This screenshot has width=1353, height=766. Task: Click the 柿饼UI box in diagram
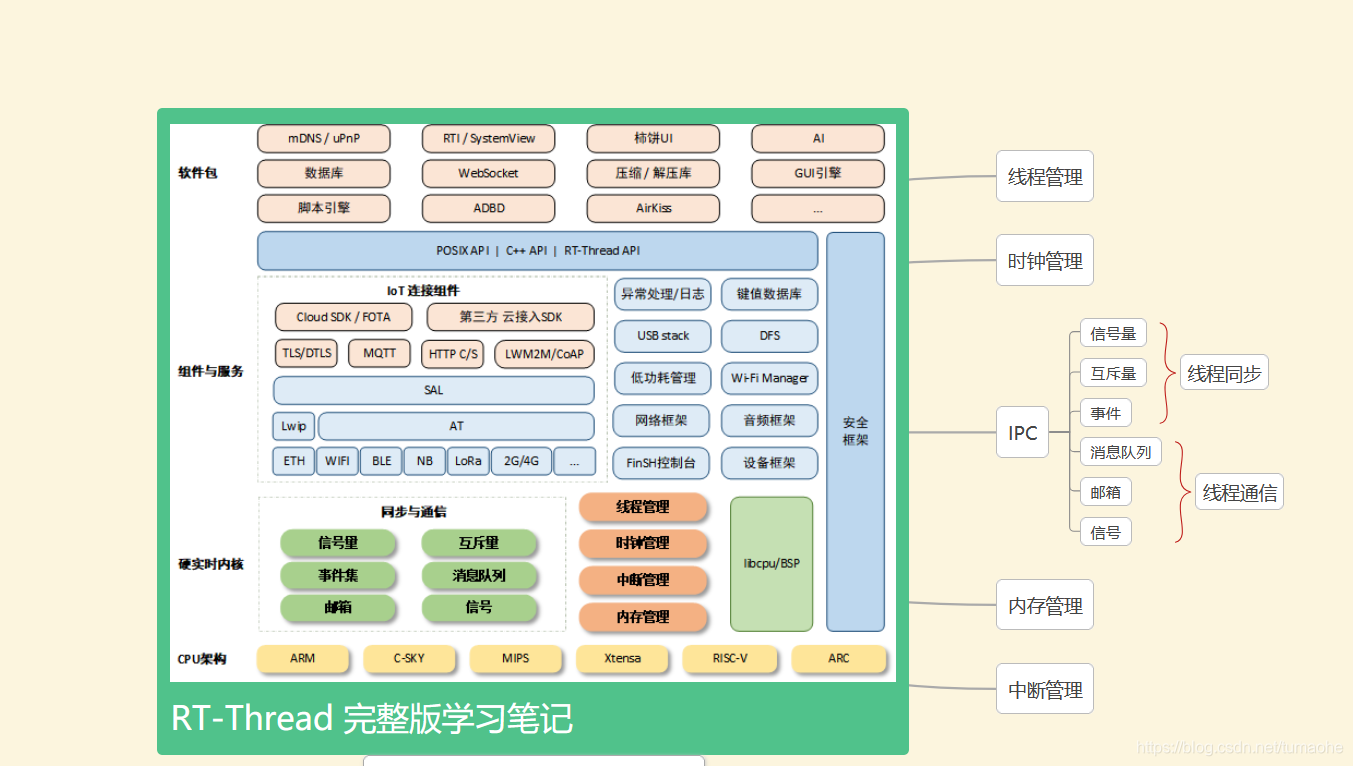[653, 139]
